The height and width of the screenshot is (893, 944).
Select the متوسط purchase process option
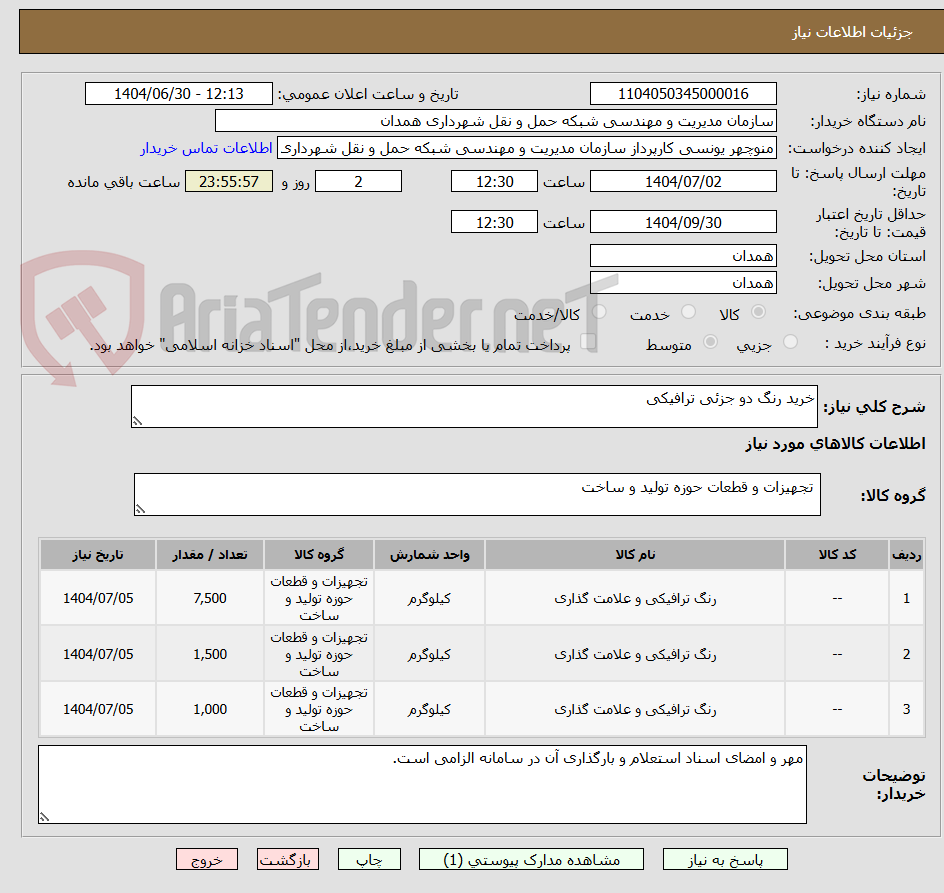710,341
